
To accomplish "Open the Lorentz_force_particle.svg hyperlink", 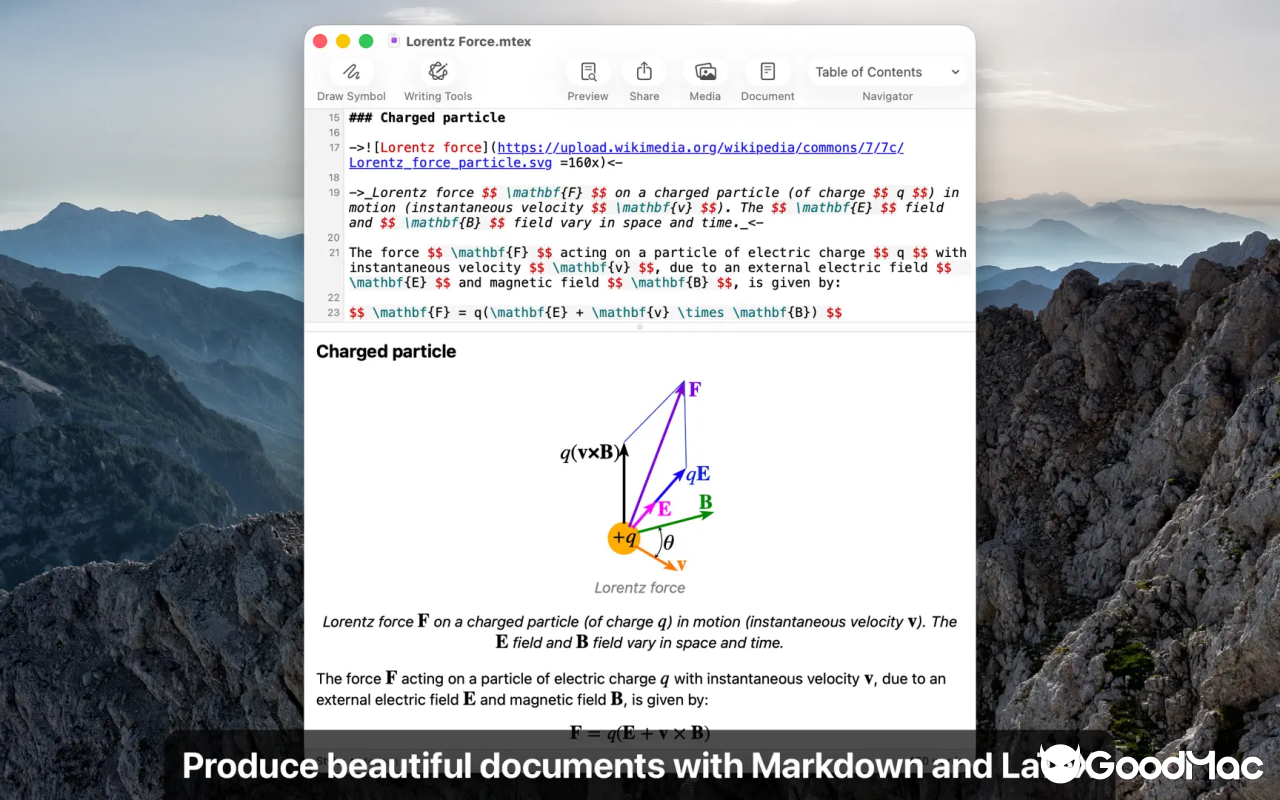I will pyautogui.click(x=449, y=162).
